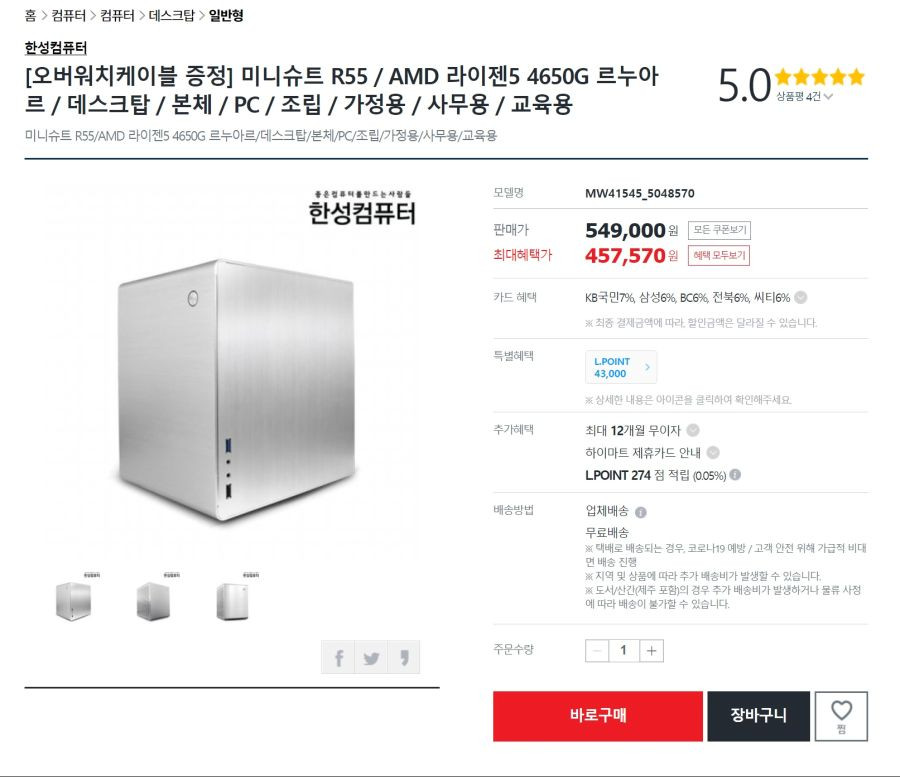Add to wishlist with heart icon
The height and width of the screenshot is (777, 900).
(x=841, y=716)
